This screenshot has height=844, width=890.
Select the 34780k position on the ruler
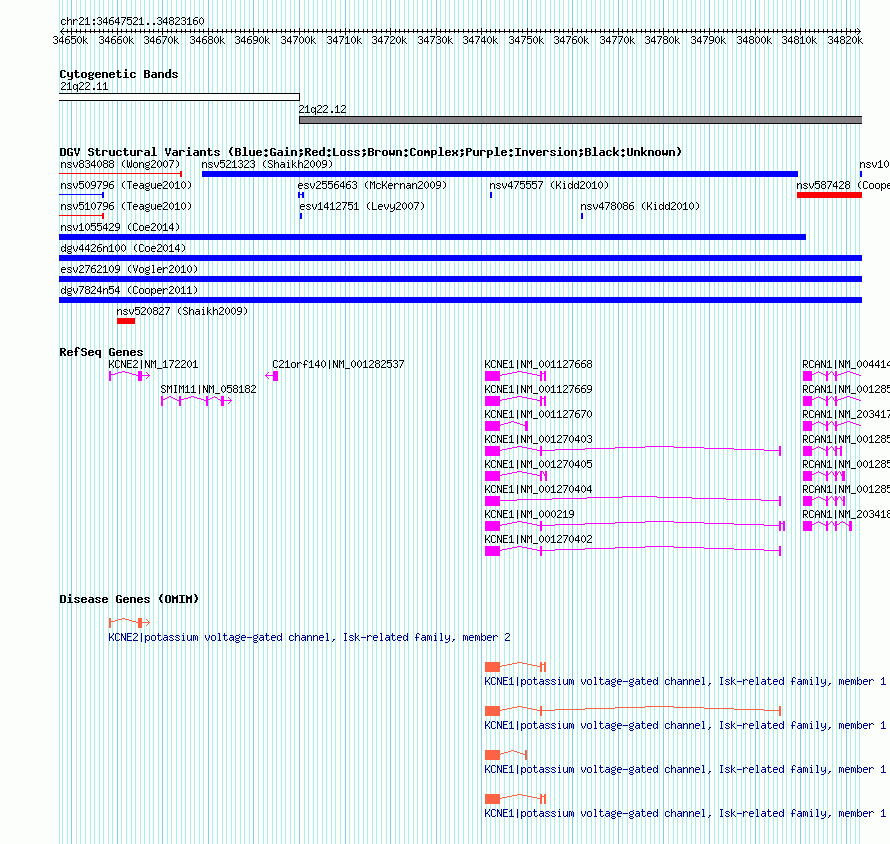pos(662,40)
